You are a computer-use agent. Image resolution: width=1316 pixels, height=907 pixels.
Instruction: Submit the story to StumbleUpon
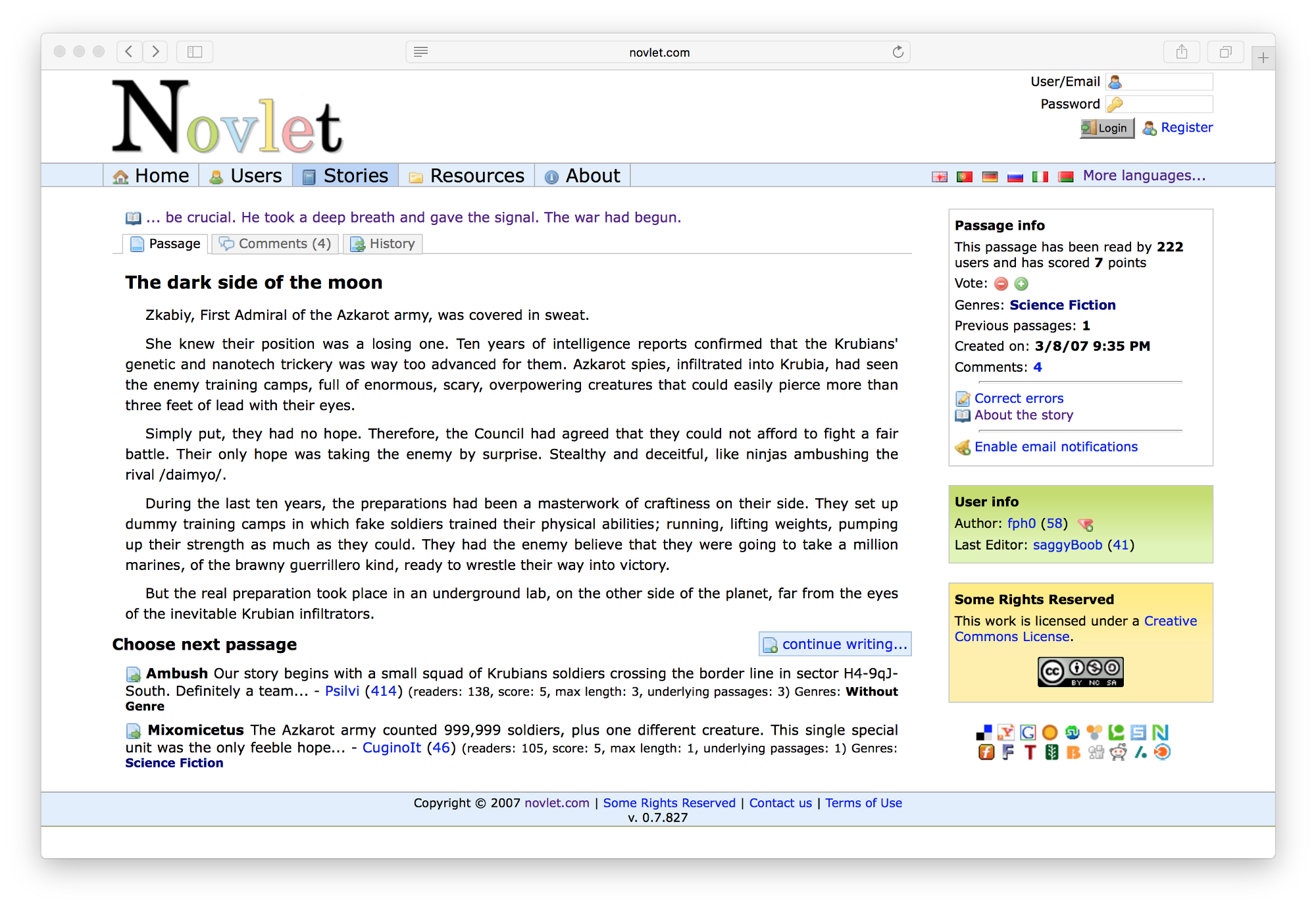pos(1072,732)
